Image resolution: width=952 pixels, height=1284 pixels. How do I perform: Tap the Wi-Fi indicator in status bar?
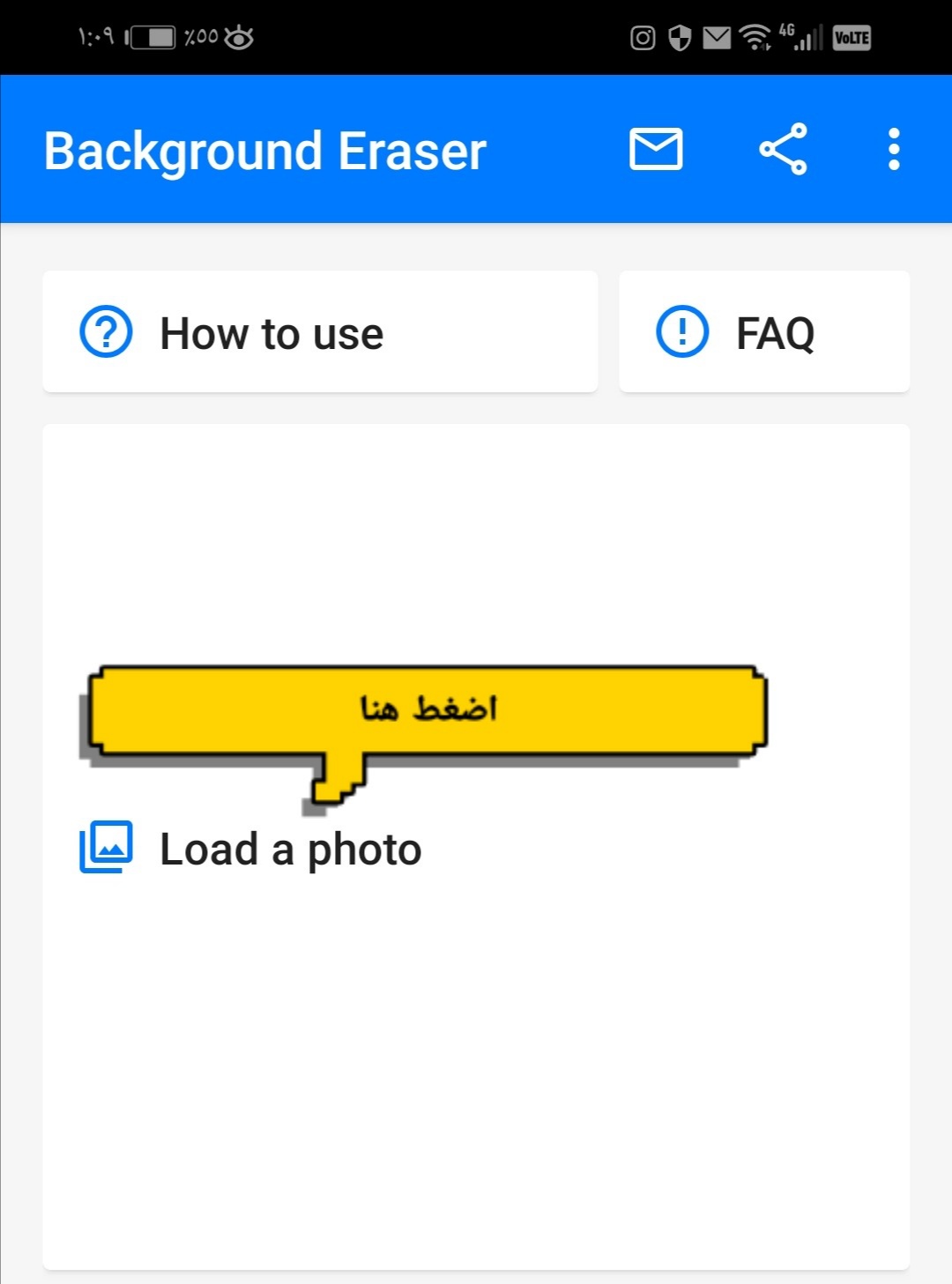755,37
